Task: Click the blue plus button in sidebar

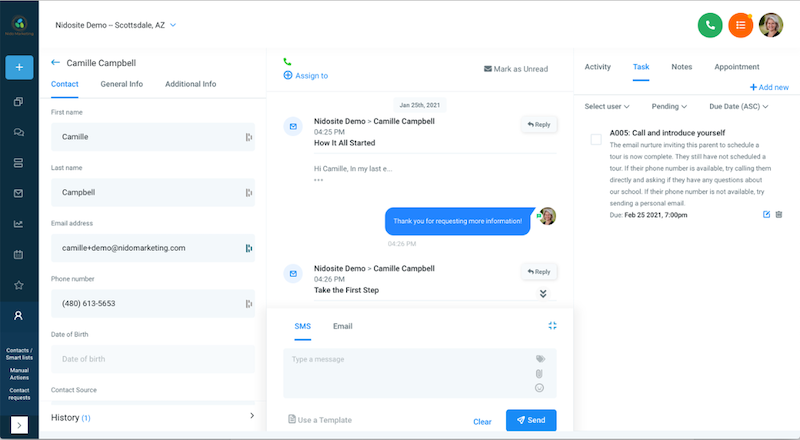Action: [18, 67]
